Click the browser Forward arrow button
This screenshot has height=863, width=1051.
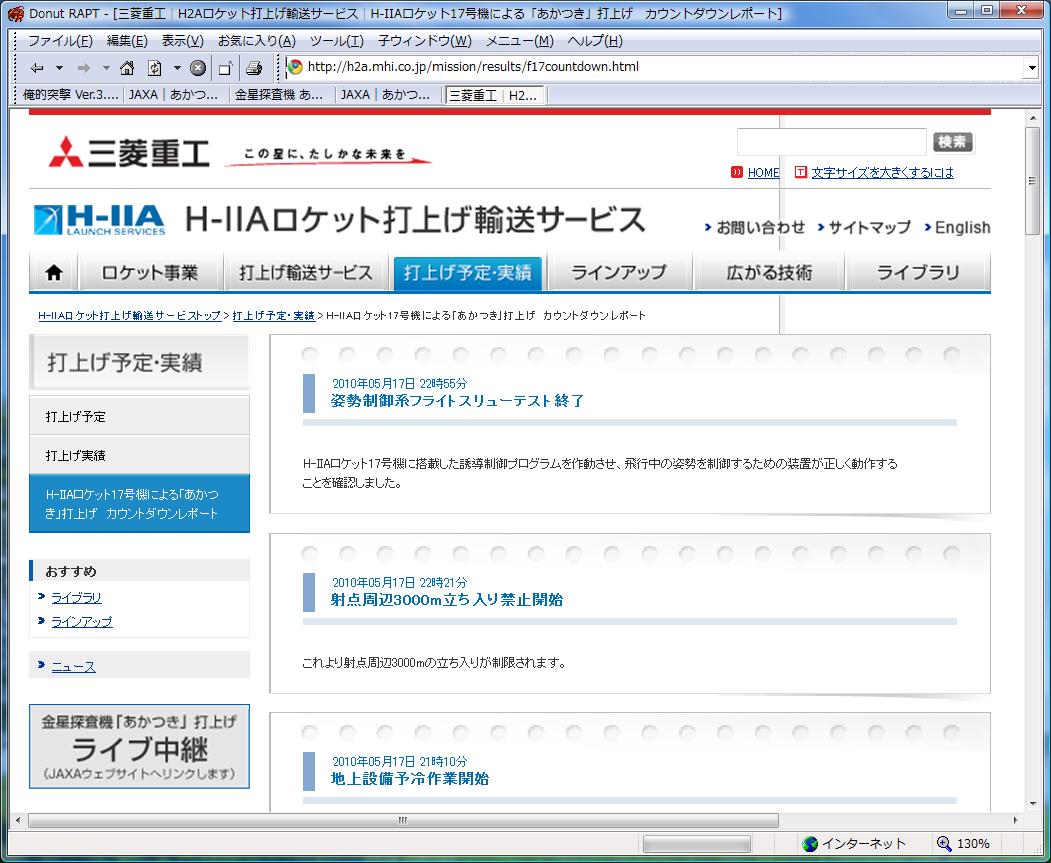(x=84, y=68)
